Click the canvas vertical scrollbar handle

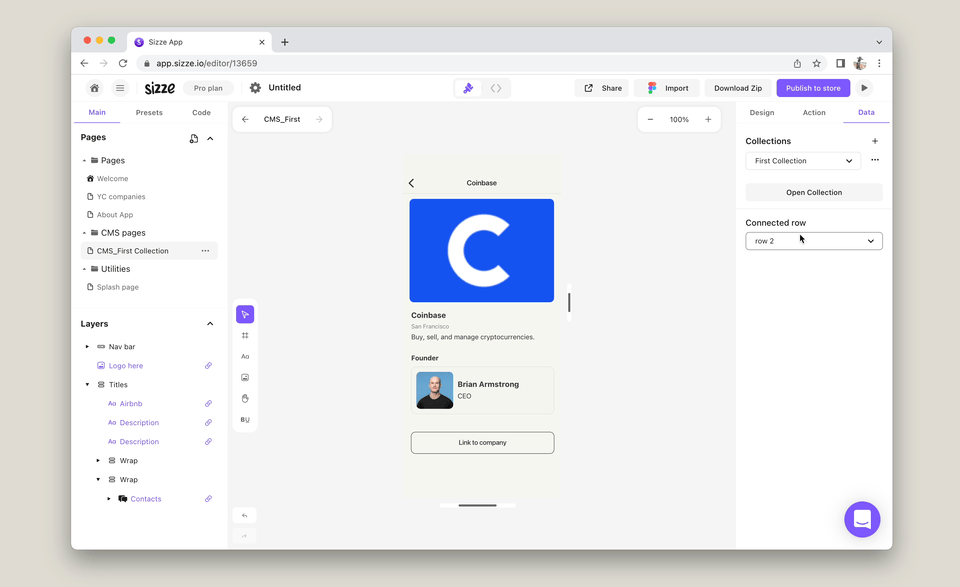coord(569,302)
